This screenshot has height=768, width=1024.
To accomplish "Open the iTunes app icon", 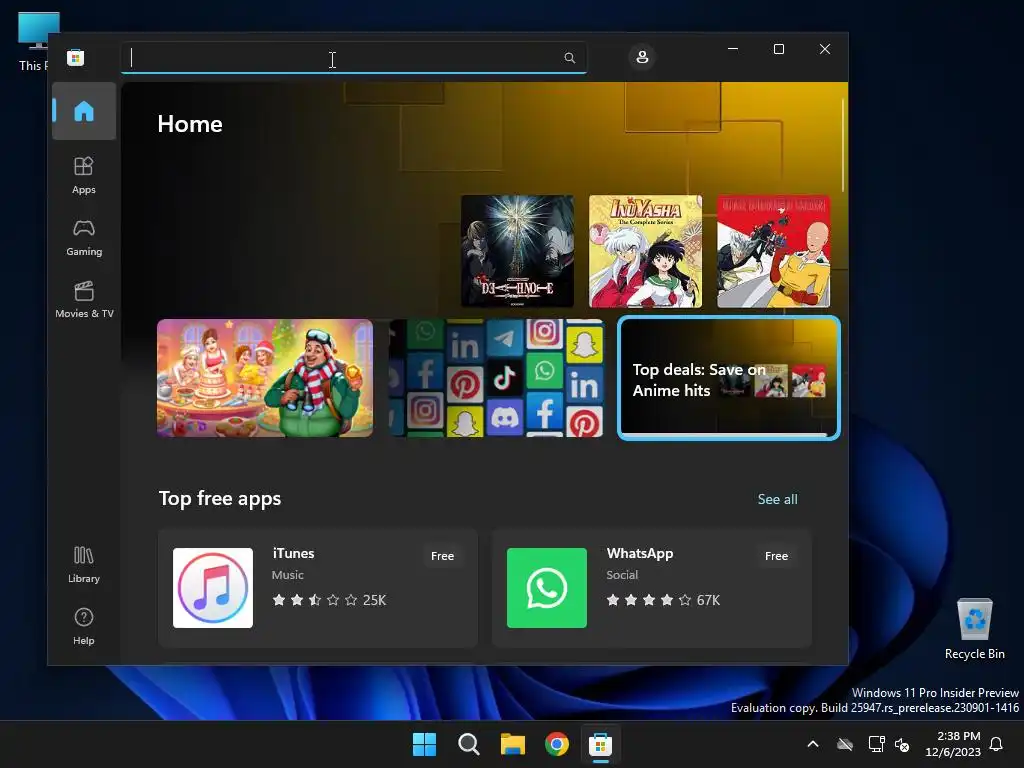I will [213, 588].
